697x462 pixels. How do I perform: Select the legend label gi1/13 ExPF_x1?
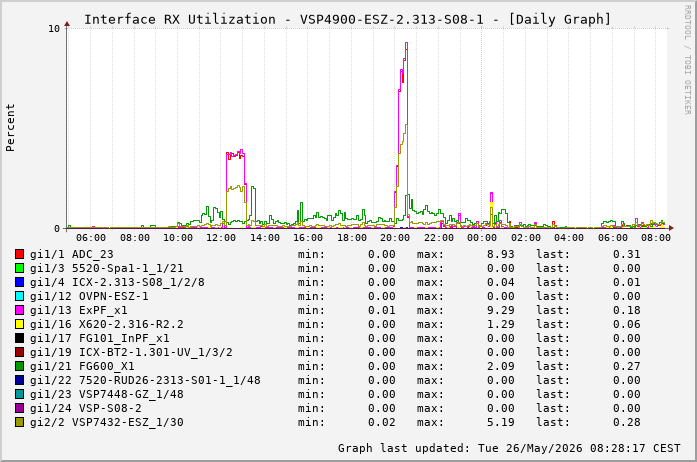tap(79, 310)
